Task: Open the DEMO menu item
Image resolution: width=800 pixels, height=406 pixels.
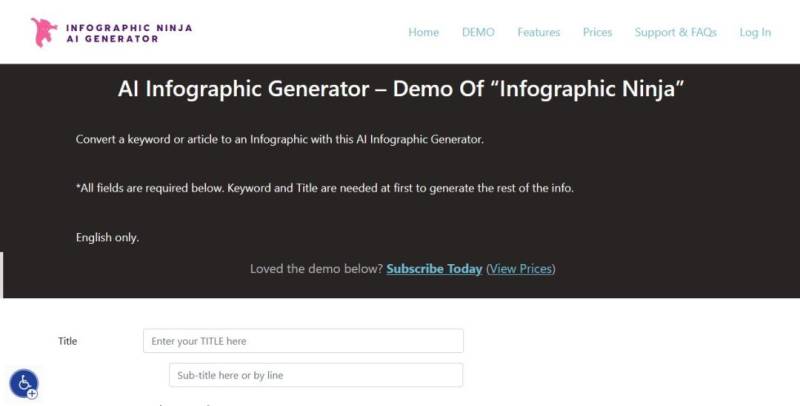Action: pyautogui.click(x=478, y=32)
